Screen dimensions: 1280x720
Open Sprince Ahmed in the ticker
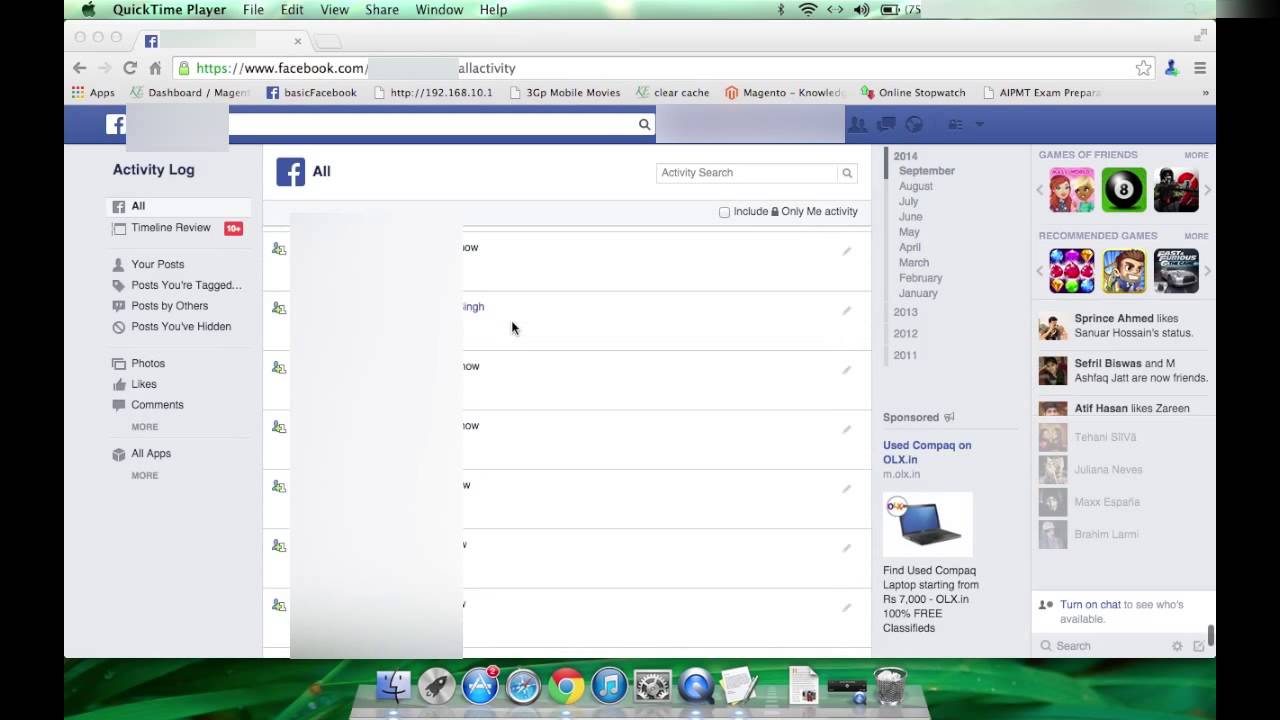(x=1114, y=319)
